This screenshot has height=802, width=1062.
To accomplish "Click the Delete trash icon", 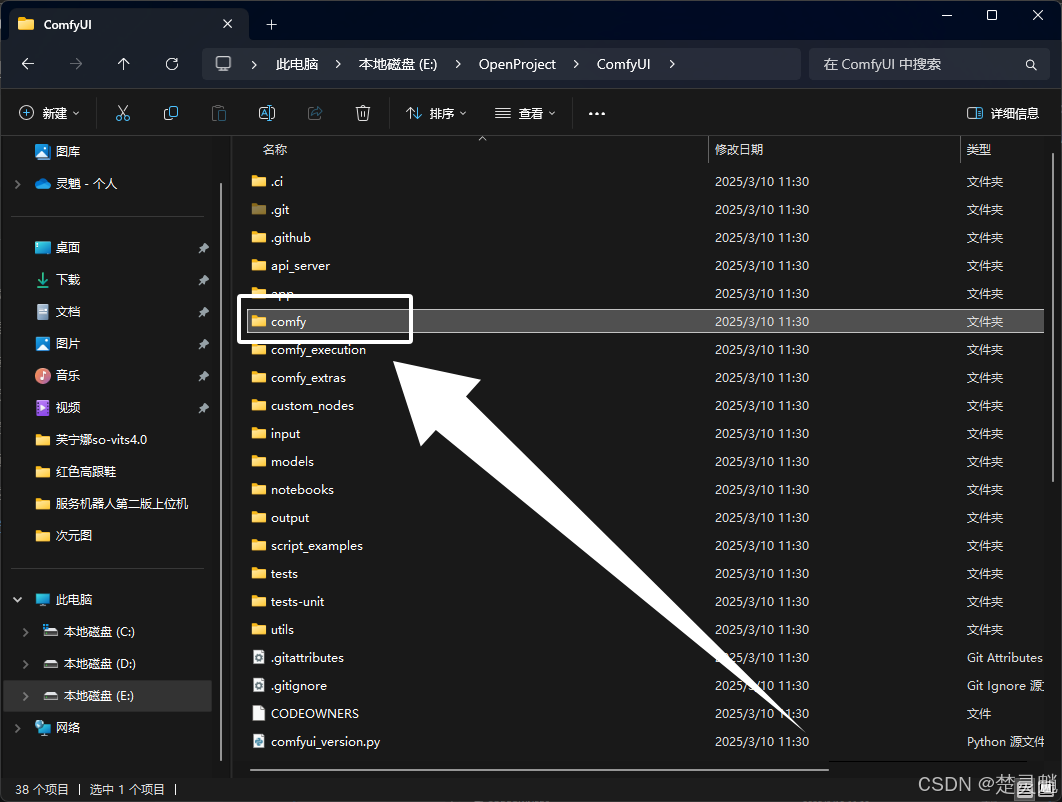I will [x=363, y=113].
